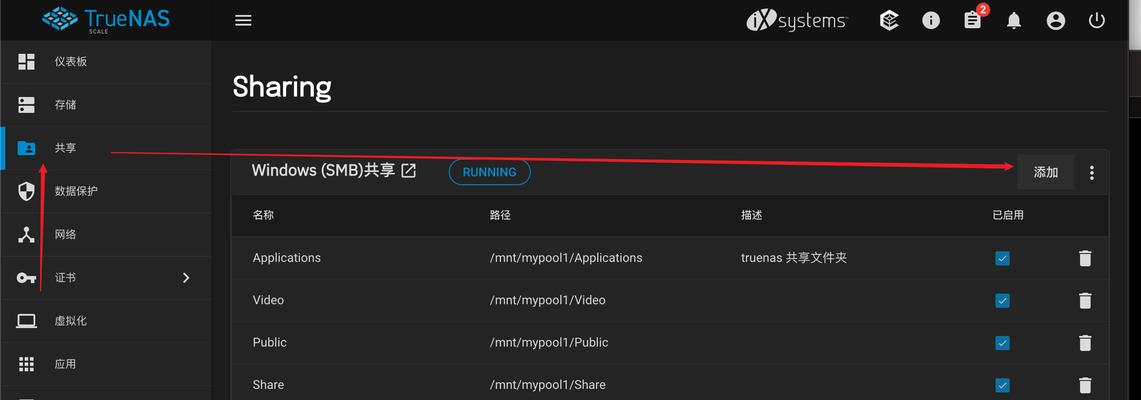Open 数据保护 data protection in sidebar
The width and height of the screenshot is (1141, 400).
point(106,191)
